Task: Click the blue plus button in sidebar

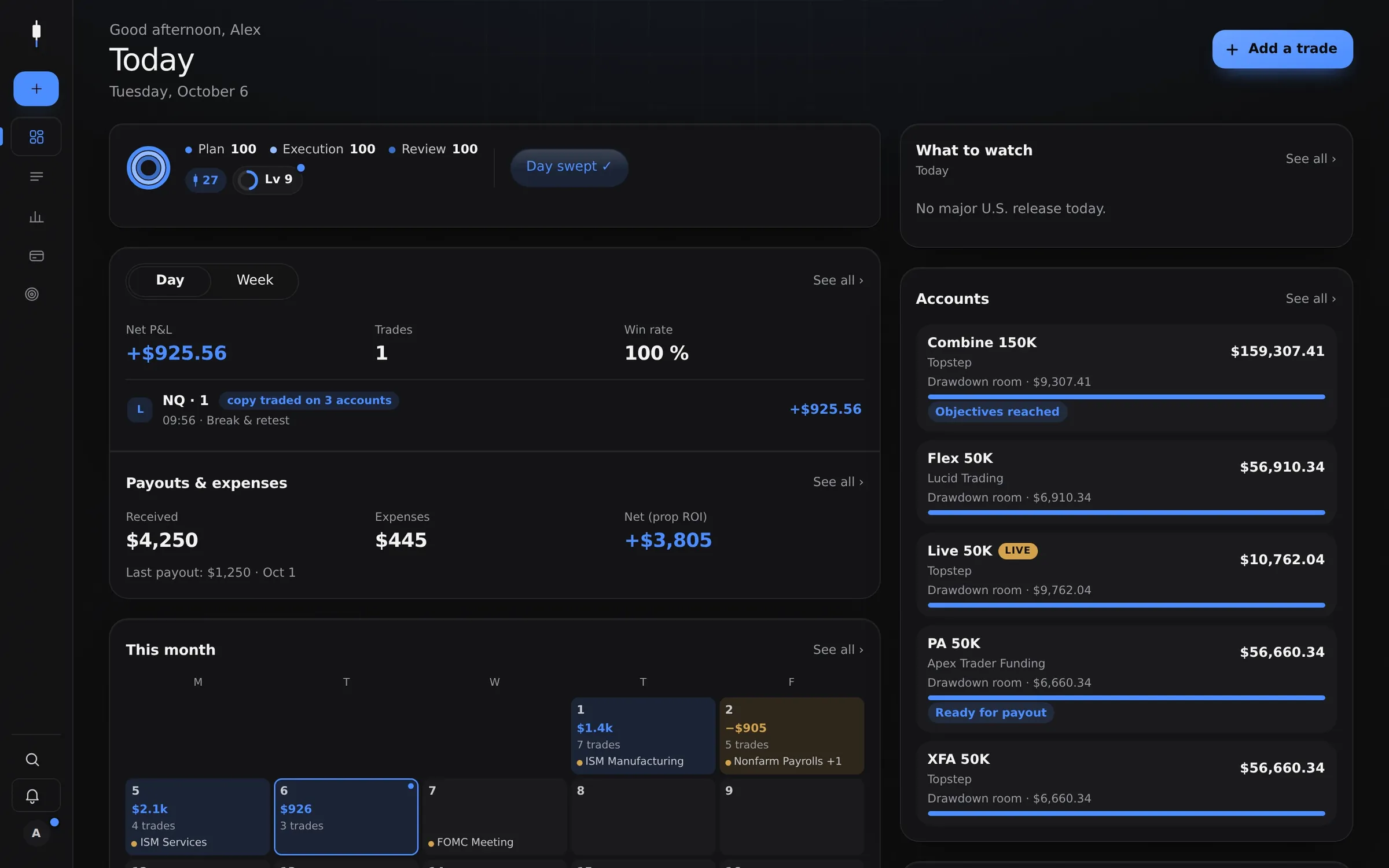Action: point(36,89)
